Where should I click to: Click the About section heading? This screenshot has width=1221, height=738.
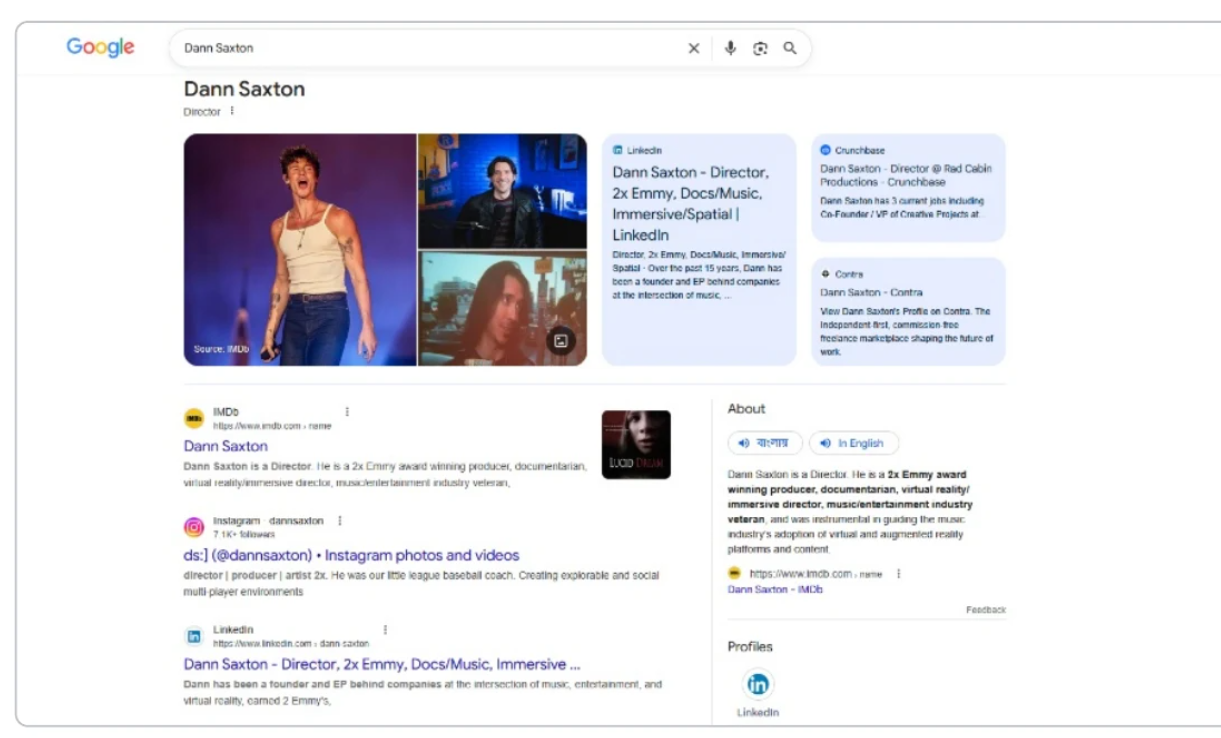click(x=746, y=409)
